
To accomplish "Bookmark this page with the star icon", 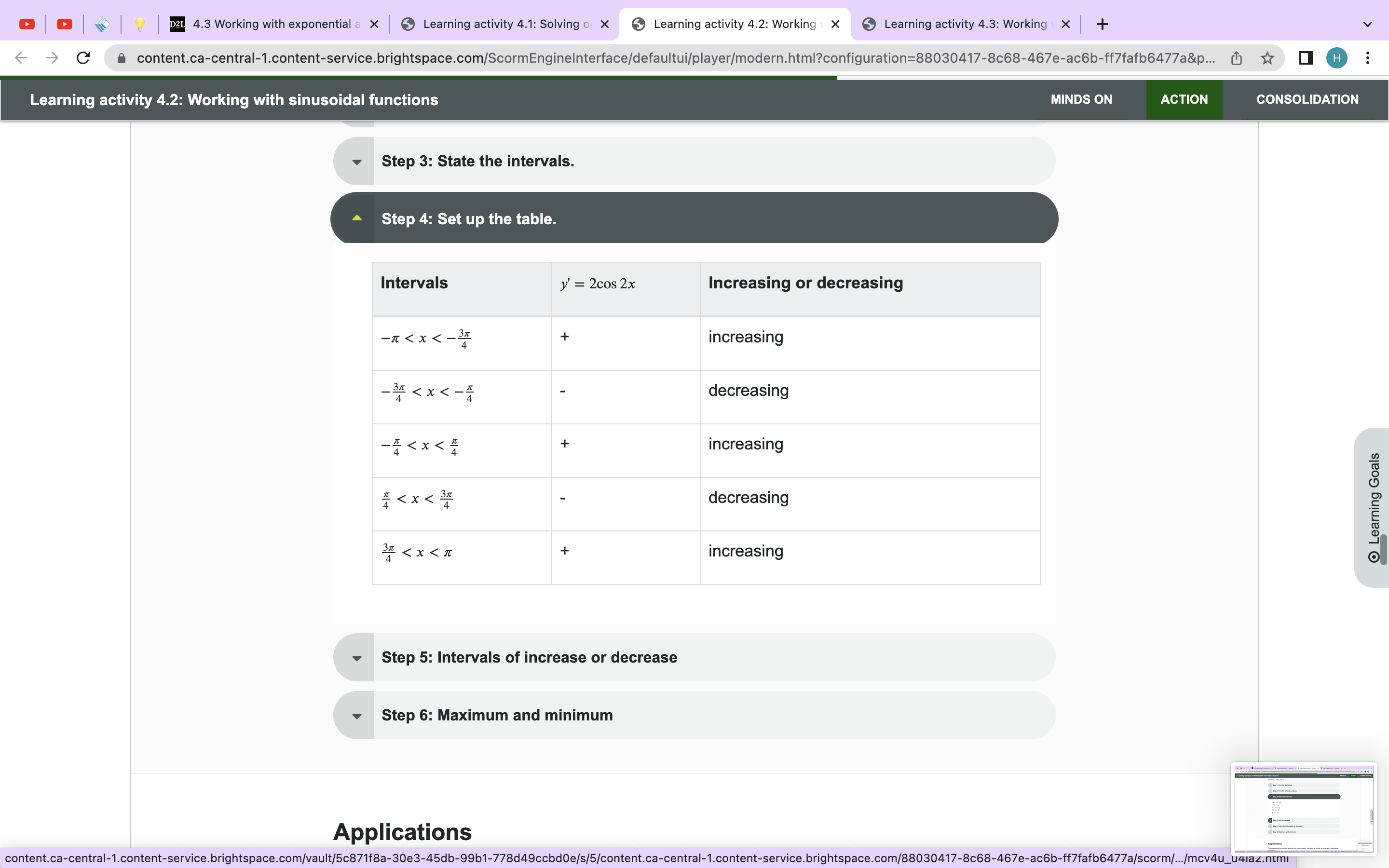I will [1267, 57].
